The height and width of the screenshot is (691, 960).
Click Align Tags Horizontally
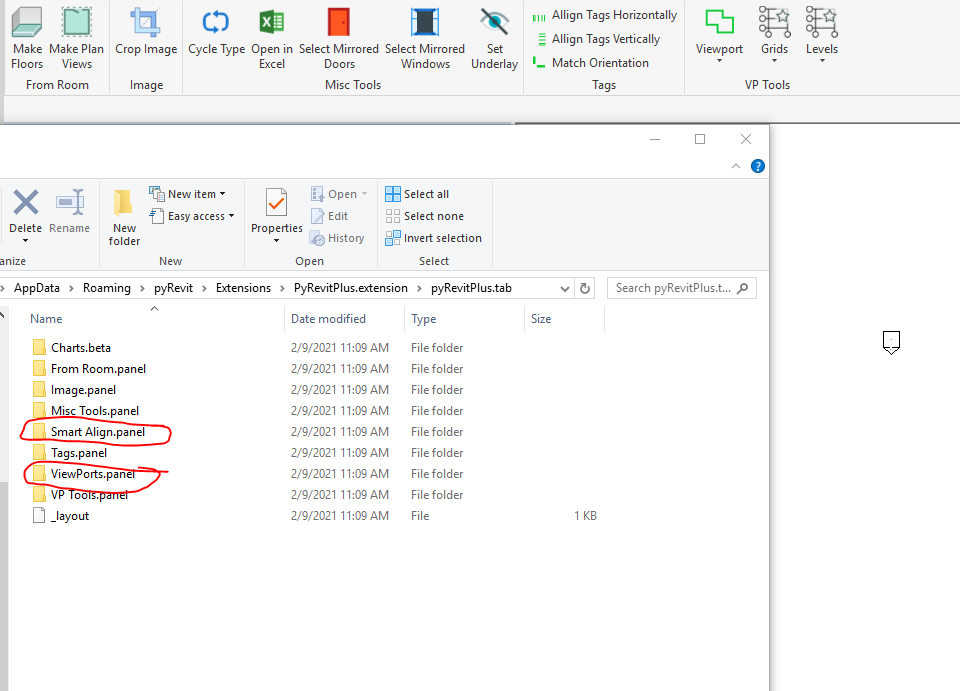(604, 15)
